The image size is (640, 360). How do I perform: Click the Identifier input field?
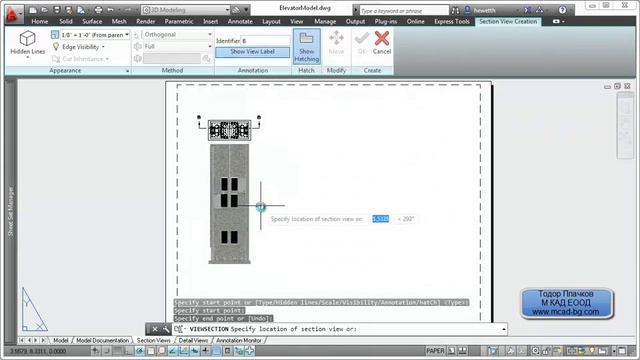pyautogui.click(x=265, y=40)
